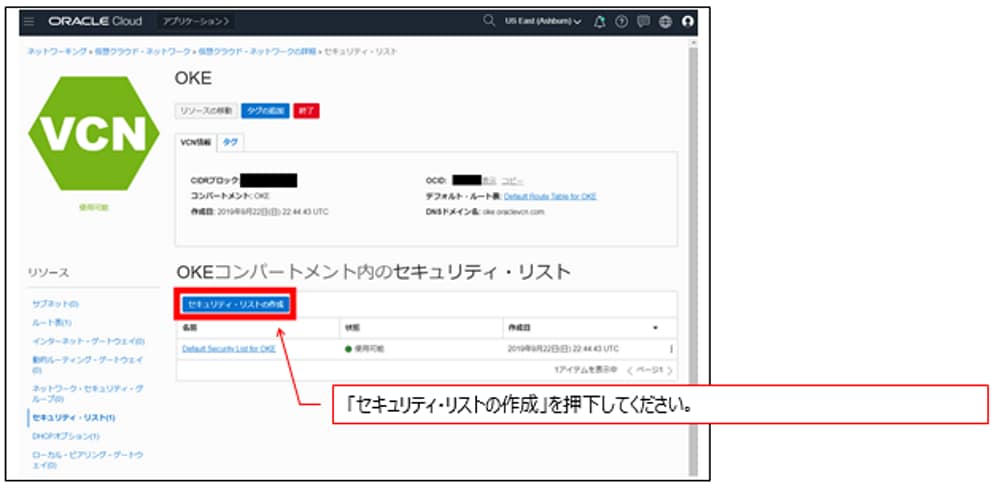The height and width of the screenshot is (491, 1000).
Task: Open the language globe icon
Action: [x=665, y=22]
